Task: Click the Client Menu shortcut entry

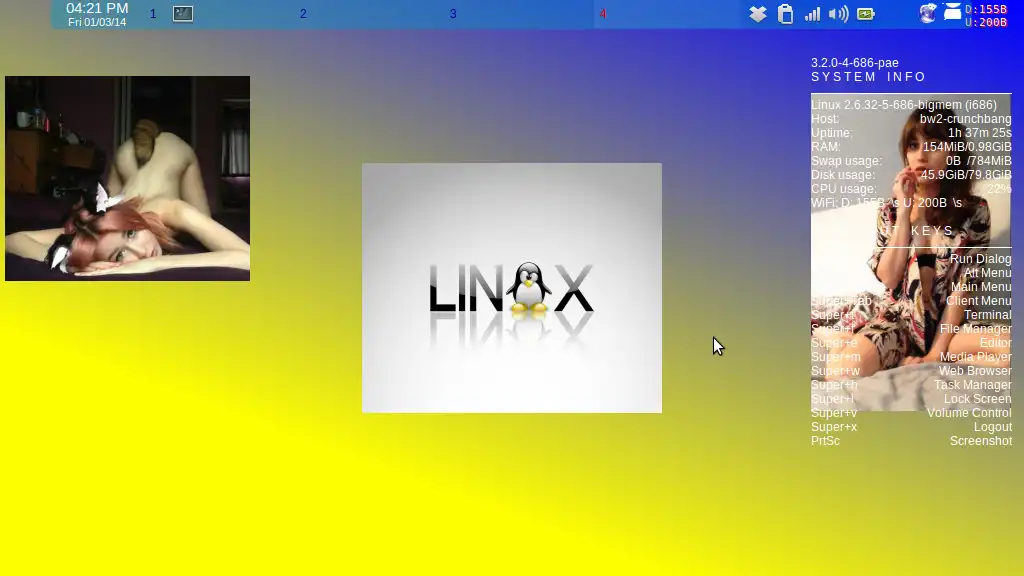Action: pyautogui.click(x=978, y=301)
